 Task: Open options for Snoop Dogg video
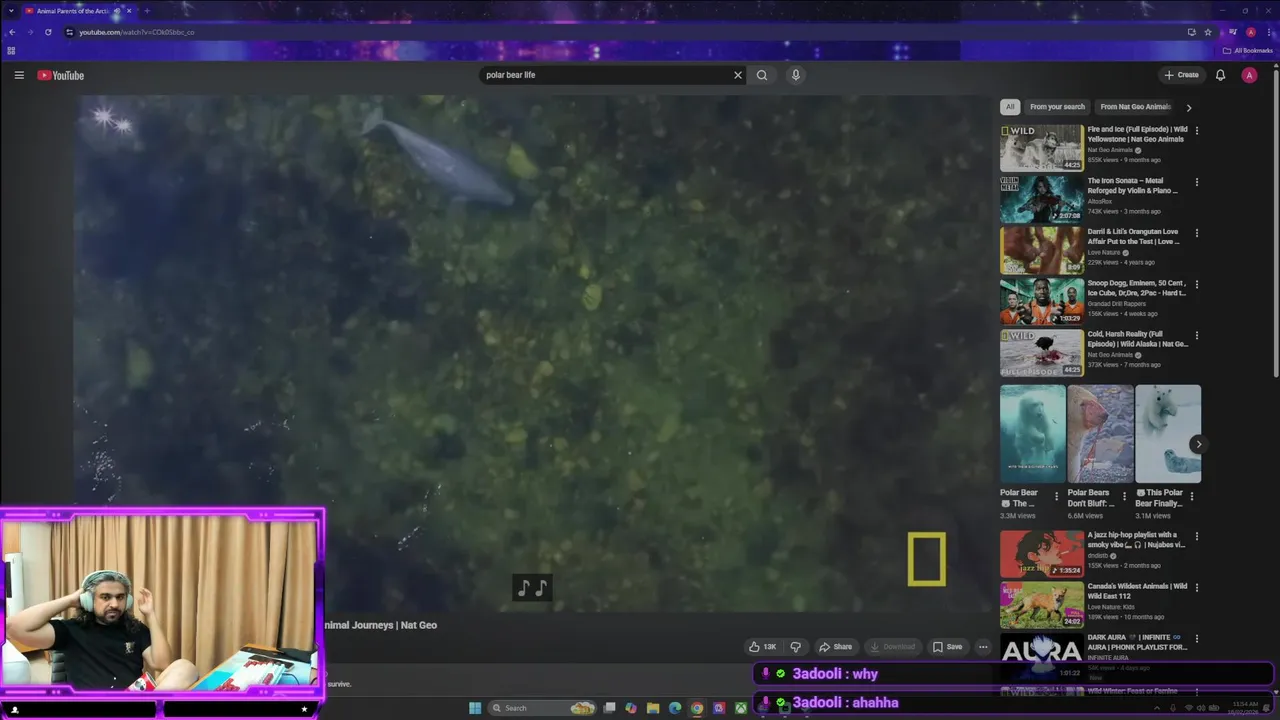pyautogui.click(x=1197, y=284)
